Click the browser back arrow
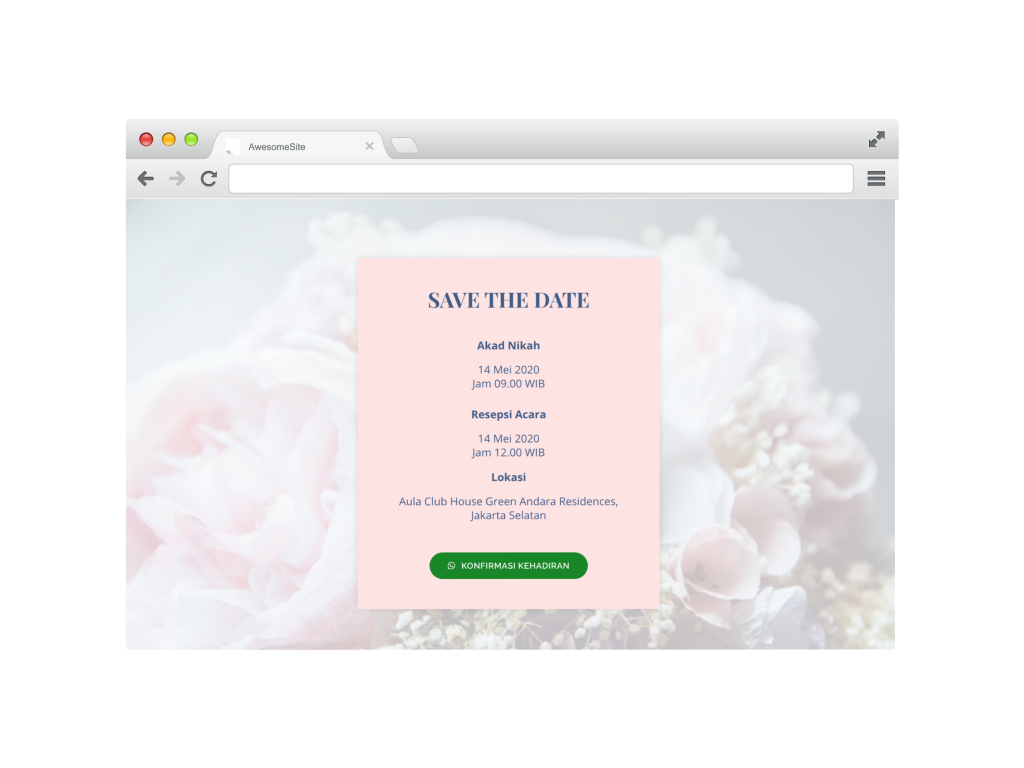The image size is (1024, 768). (146, 178)
